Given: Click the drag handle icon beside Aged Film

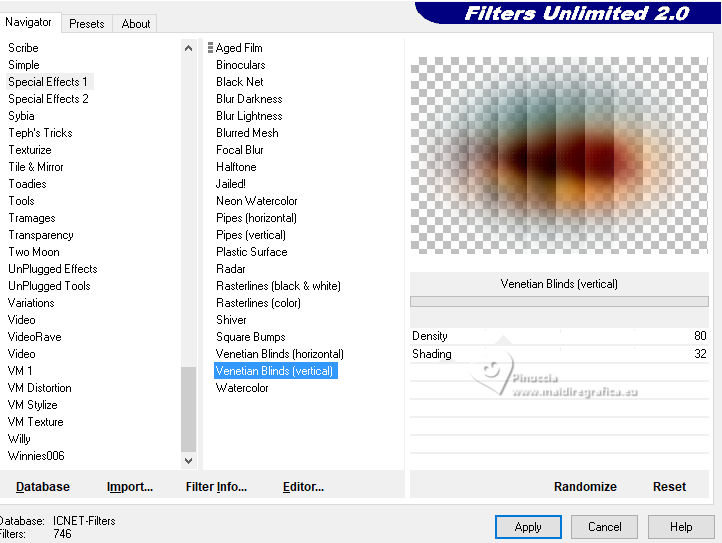Looking at the screenshot, I should point(210,47).
